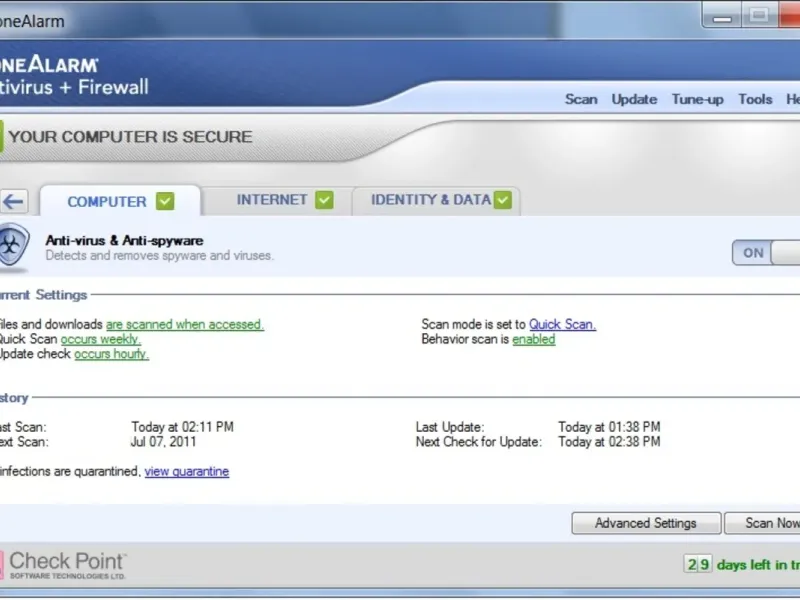
Task: Click green checkmark on INTERNET tab
Action: [x=324, y=199]
